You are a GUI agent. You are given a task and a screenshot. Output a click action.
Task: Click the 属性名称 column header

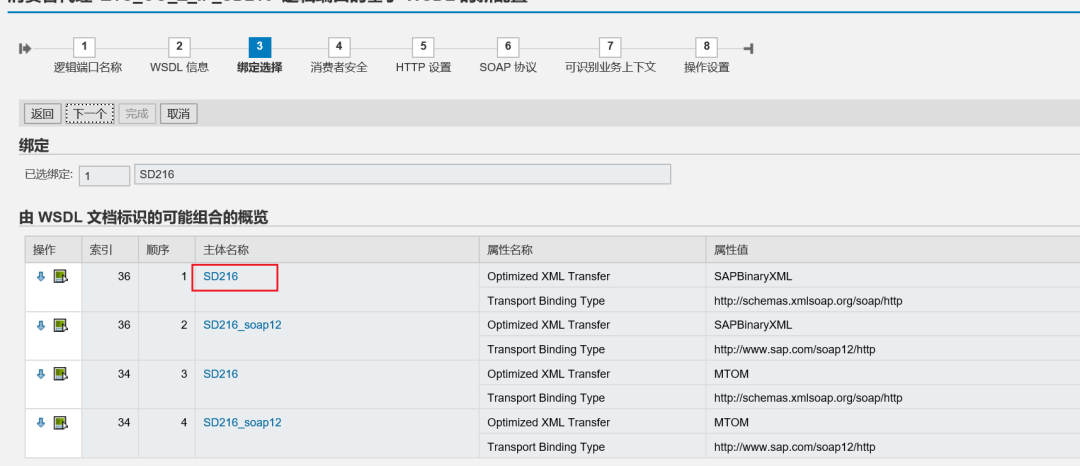[592, 250]
